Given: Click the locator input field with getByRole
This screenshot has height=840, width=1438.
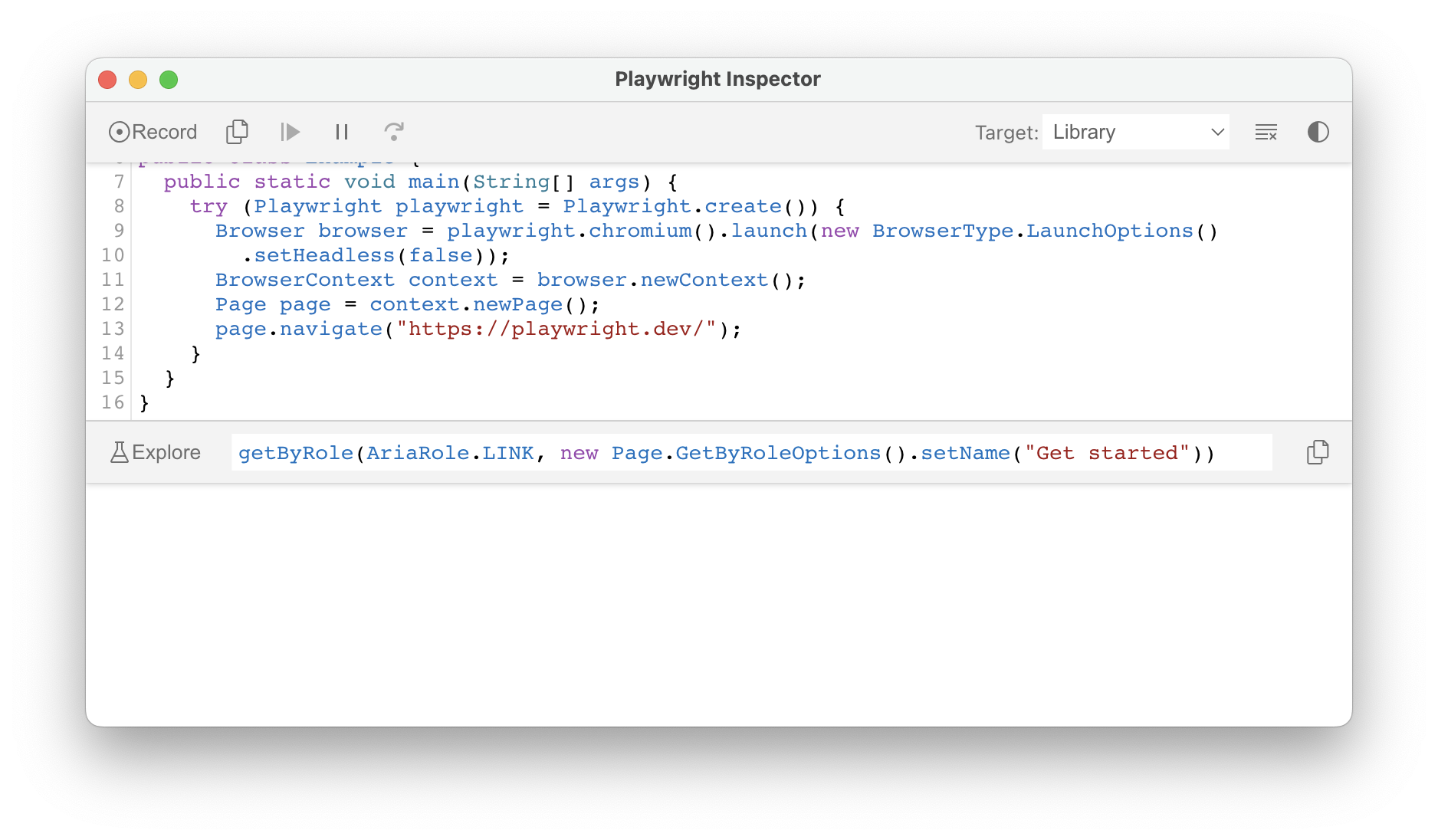Looking at the screenshot, I should [x=751, y=452].
